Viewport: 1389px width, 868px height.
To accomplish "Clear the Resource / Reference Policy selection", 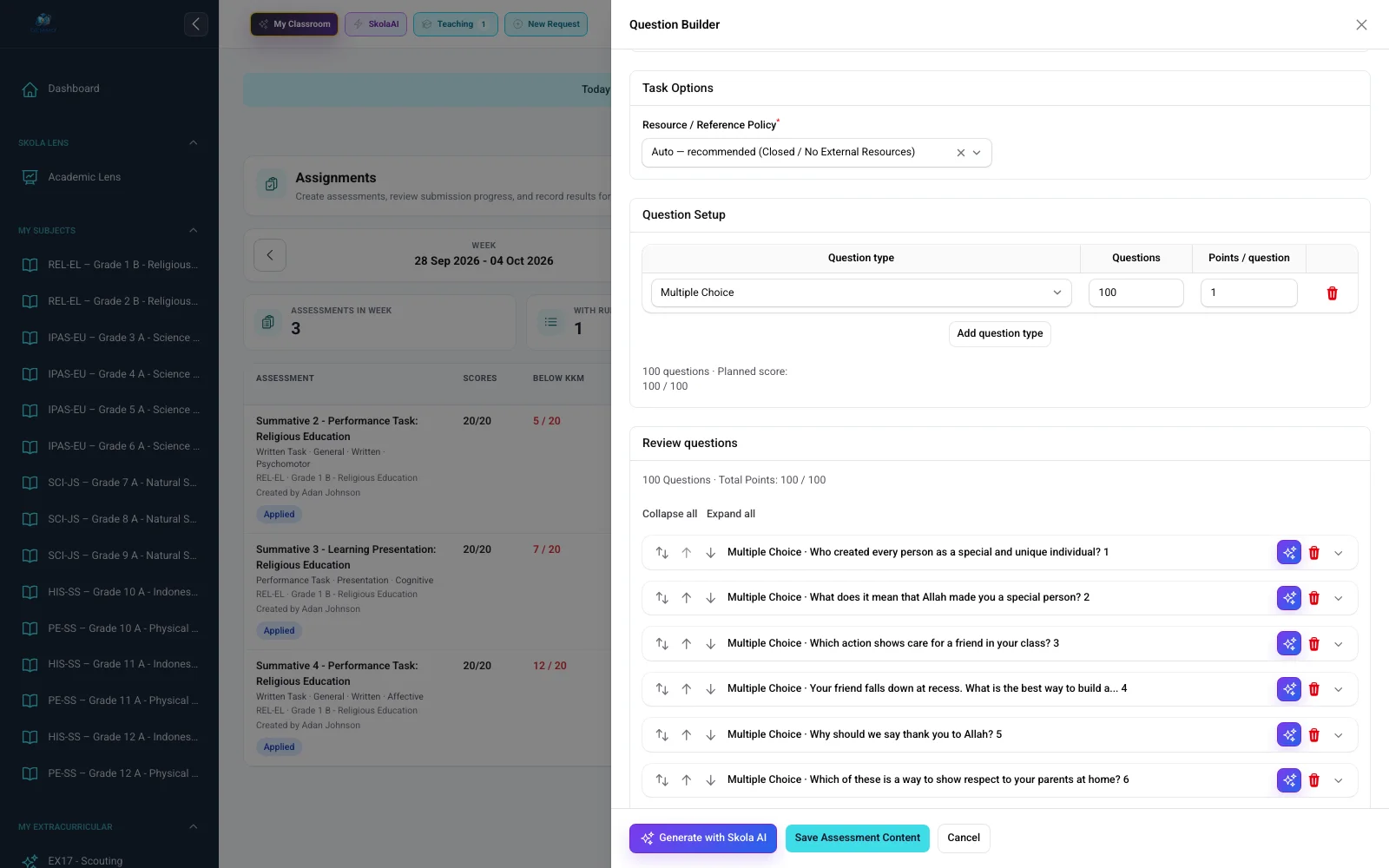I will pyautogui.click(x=961, y=153).
